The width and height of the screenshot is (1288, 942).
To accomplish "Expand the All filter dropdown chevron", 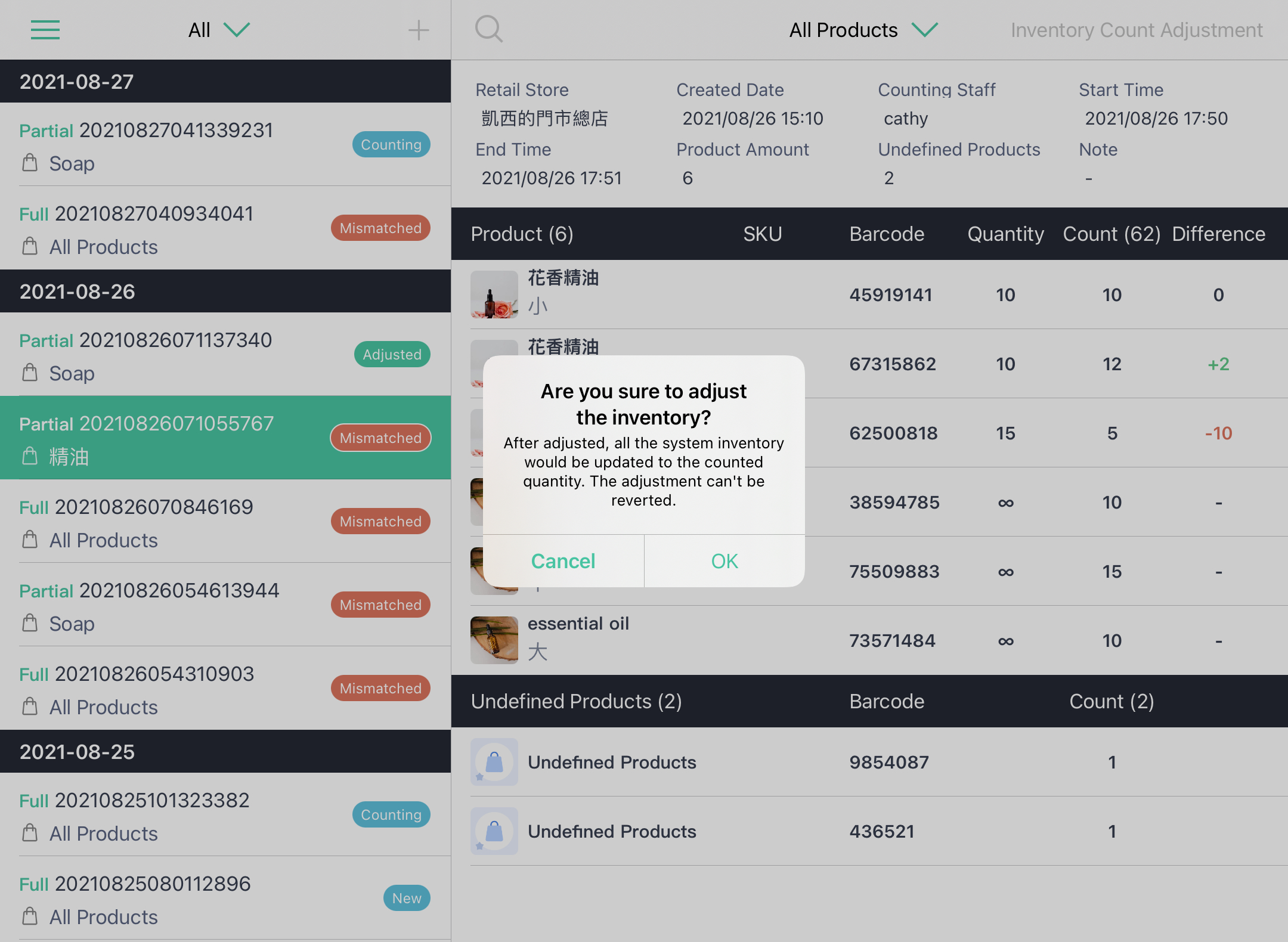I will 237,30.
